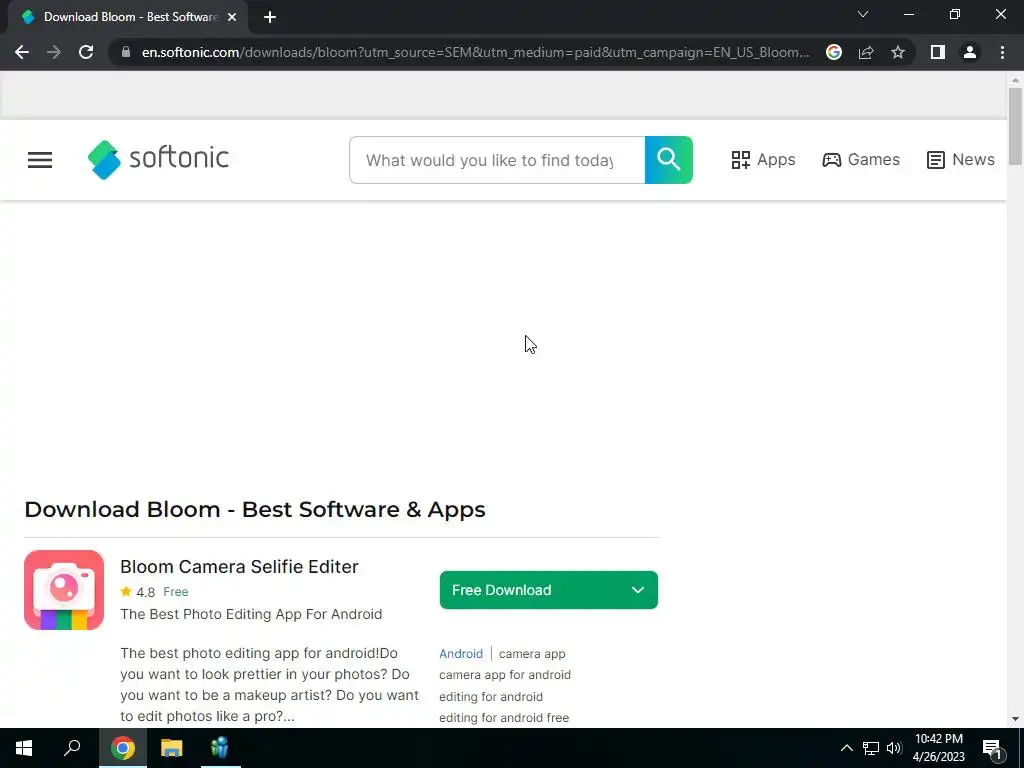The height and width of the screenshot is (768, 1024).
Task: Click the 'editing for android' tag
Action: coord(490,697)
